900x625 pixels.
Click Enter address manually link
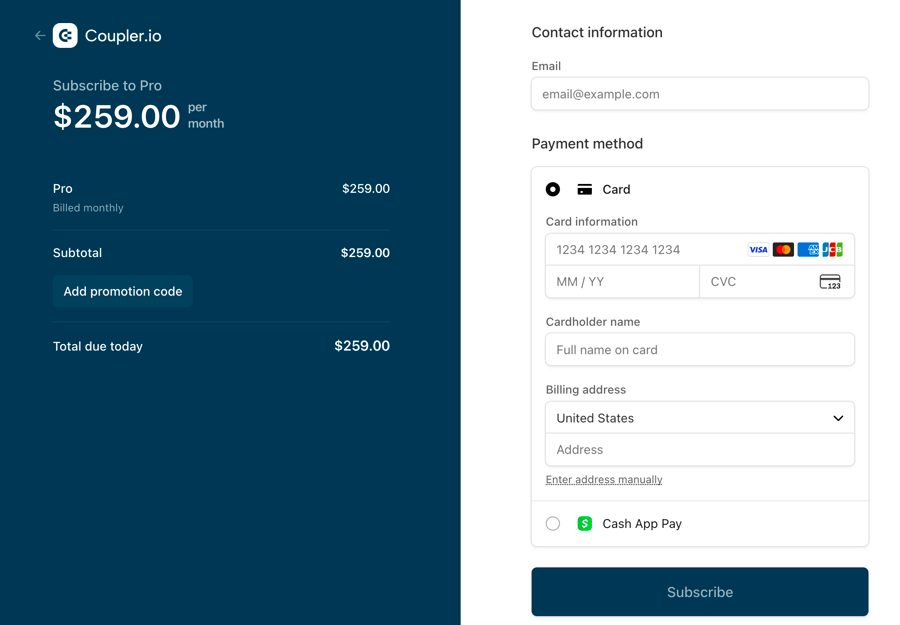click(x=604, y=480)
